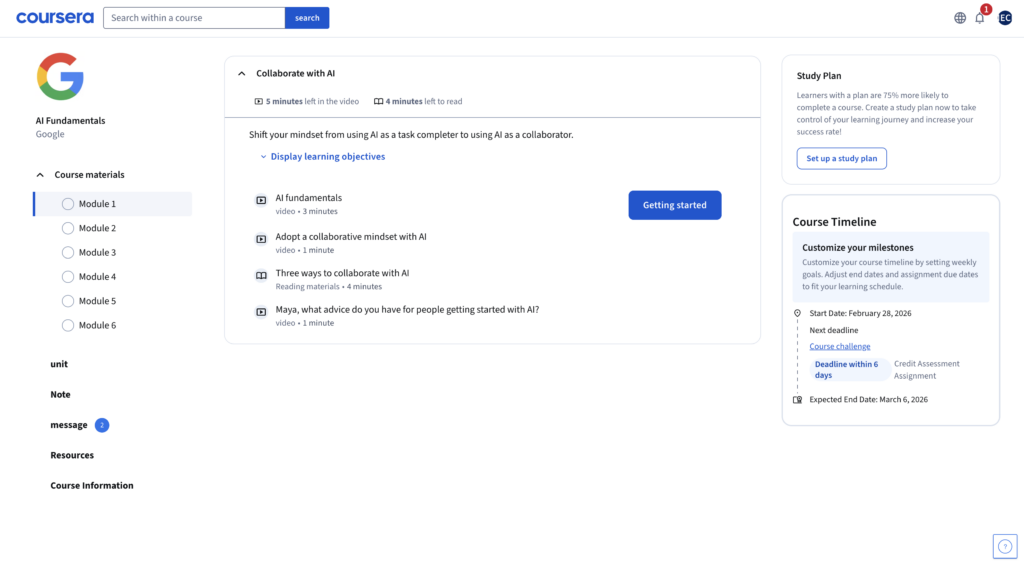Click the Credit Assessment Assignment text
The height and width of the screenshot is (567, 1024).
click(927, 370)
